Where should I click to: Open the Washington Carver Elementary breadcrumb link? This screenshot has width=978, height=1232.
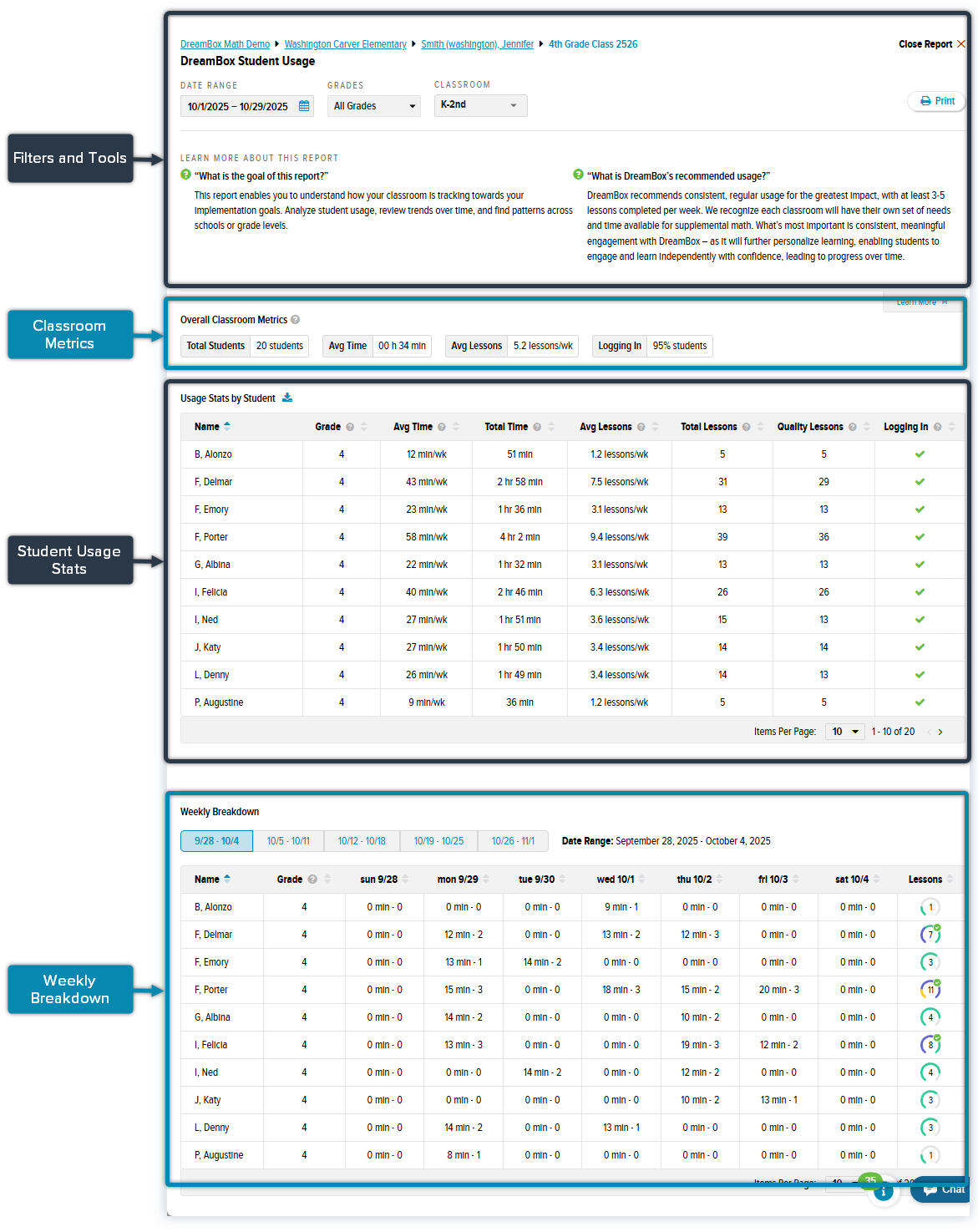[345, 44]
